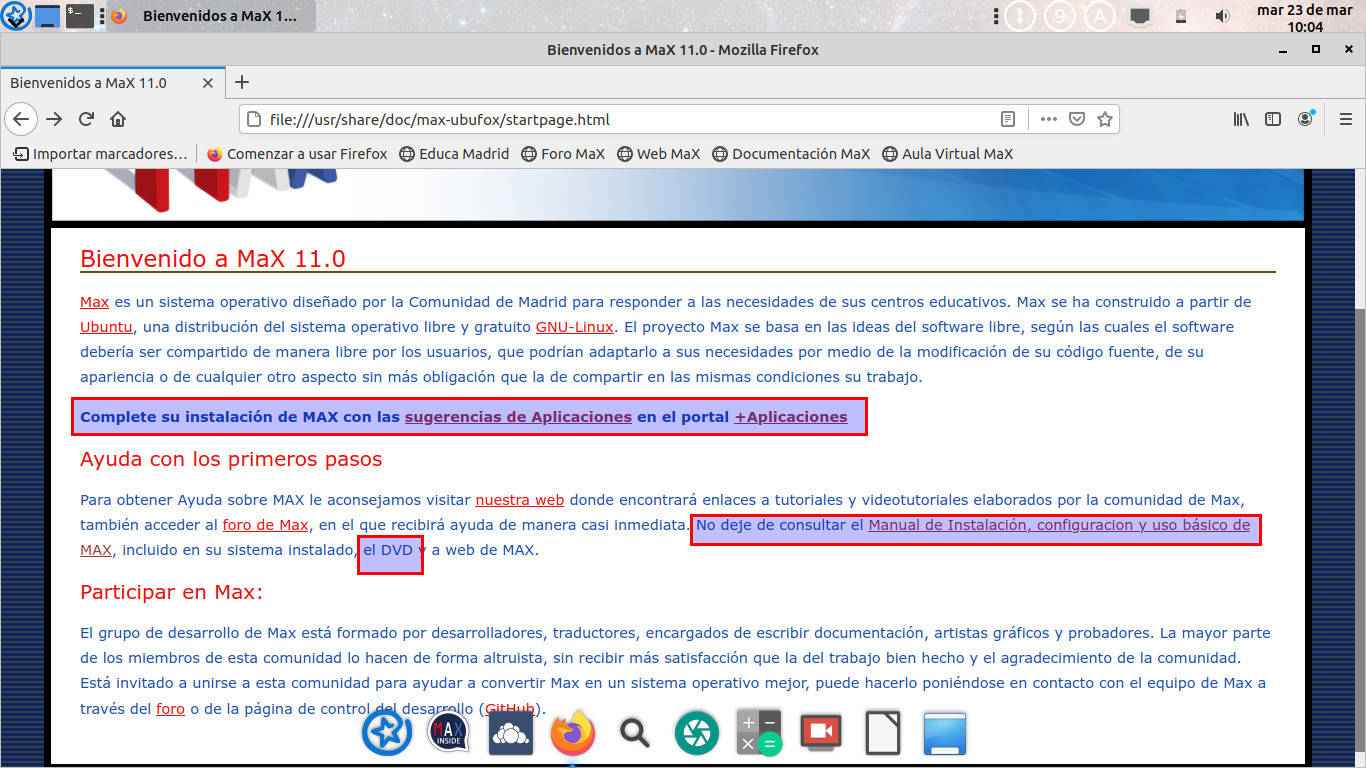This screenshot has height=768, width=1366.
Task: Launch the screen recorder dock icon
Action: pyautogui.click(x=820, y=733)
